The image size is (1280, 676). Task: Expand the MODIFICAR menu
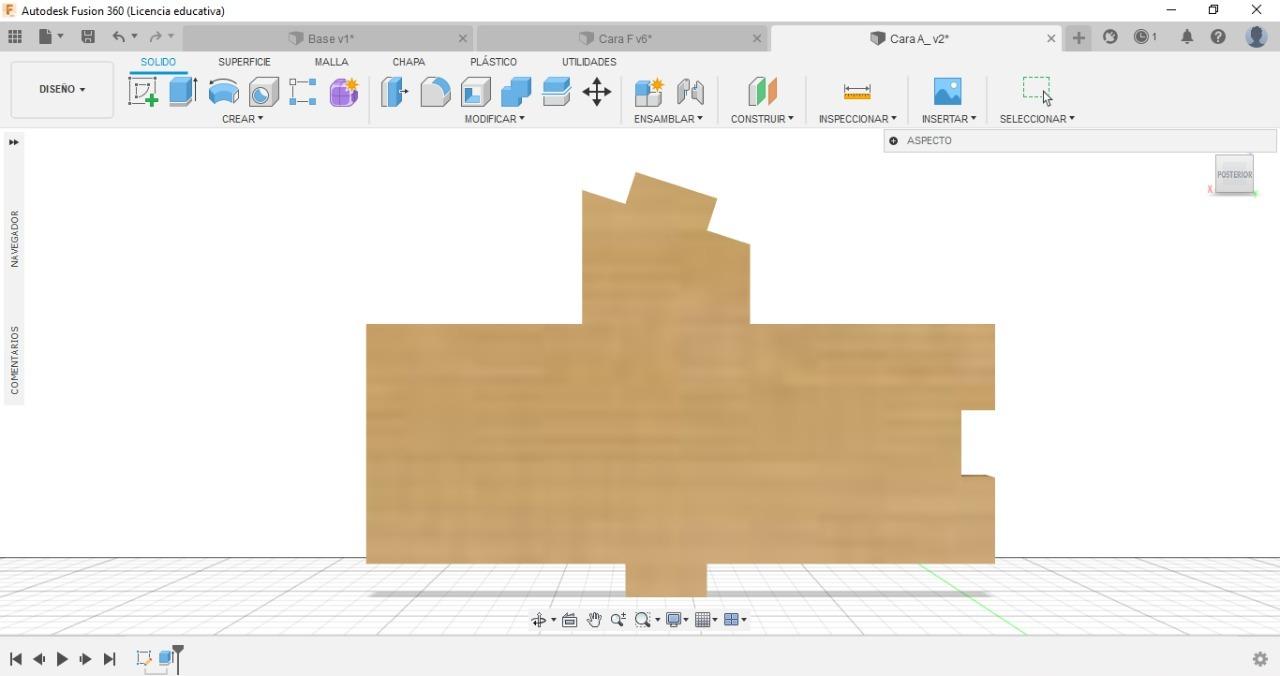[494, 119]
